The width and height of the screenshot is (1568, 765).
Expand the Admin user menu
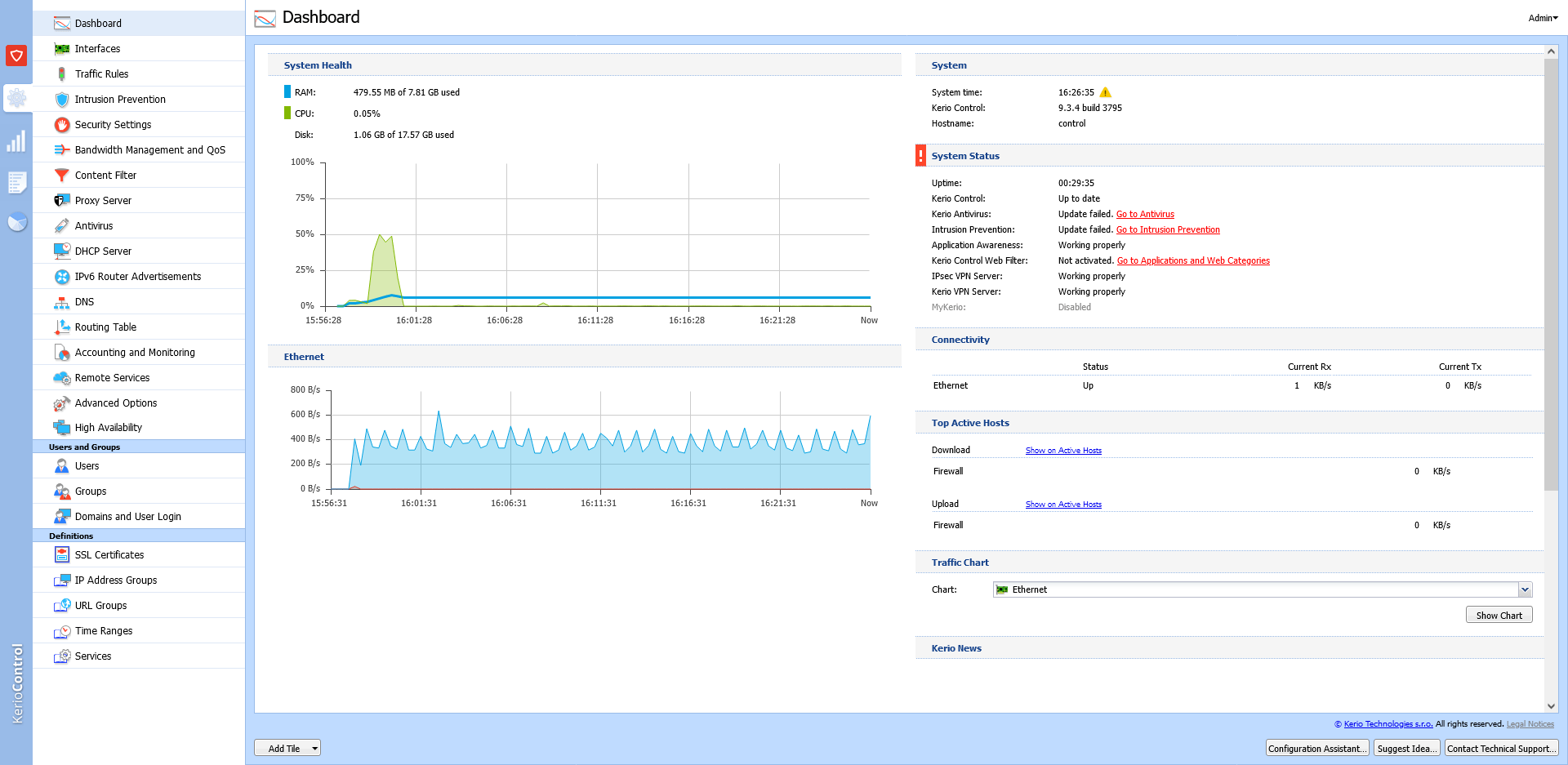pyautogui.click(x=1543, y=18)
